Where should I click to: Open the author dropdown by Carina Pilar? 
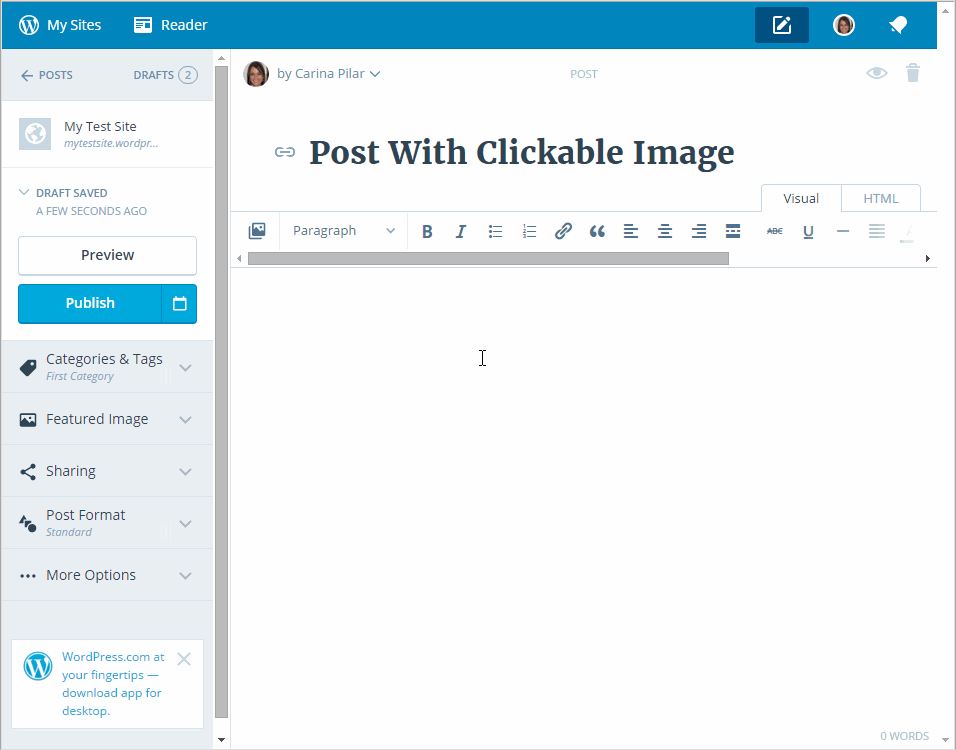(x=324, y=73)
